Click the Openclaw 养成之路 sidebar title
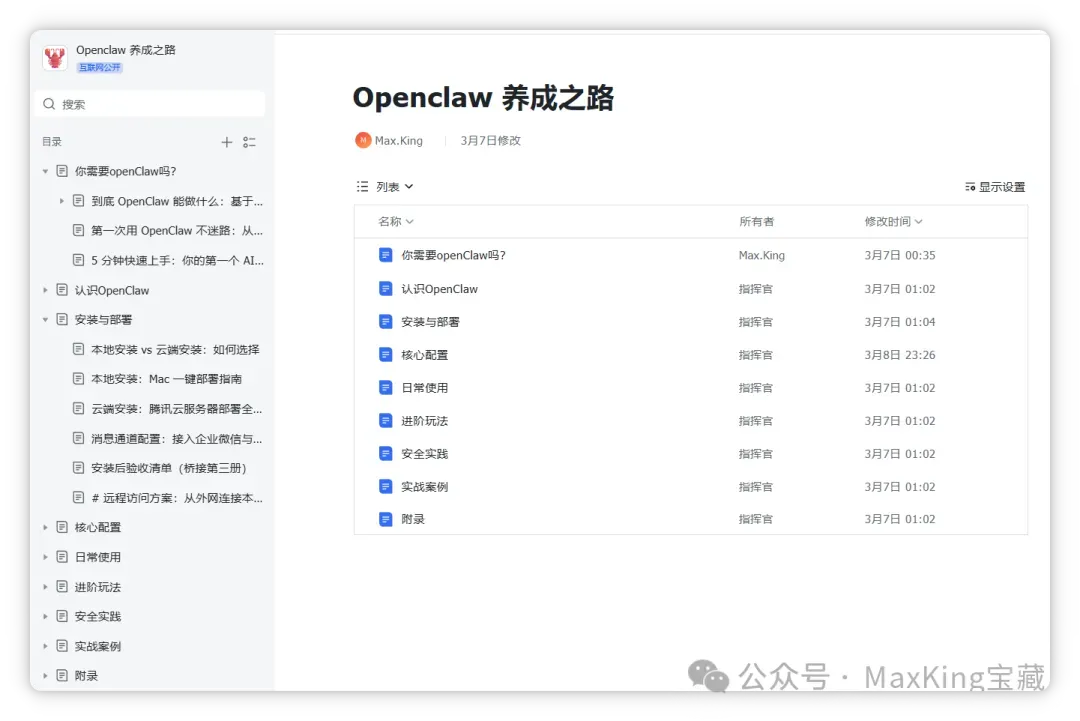The width and height of the screenshot is (1080, 721). (125, 50)
